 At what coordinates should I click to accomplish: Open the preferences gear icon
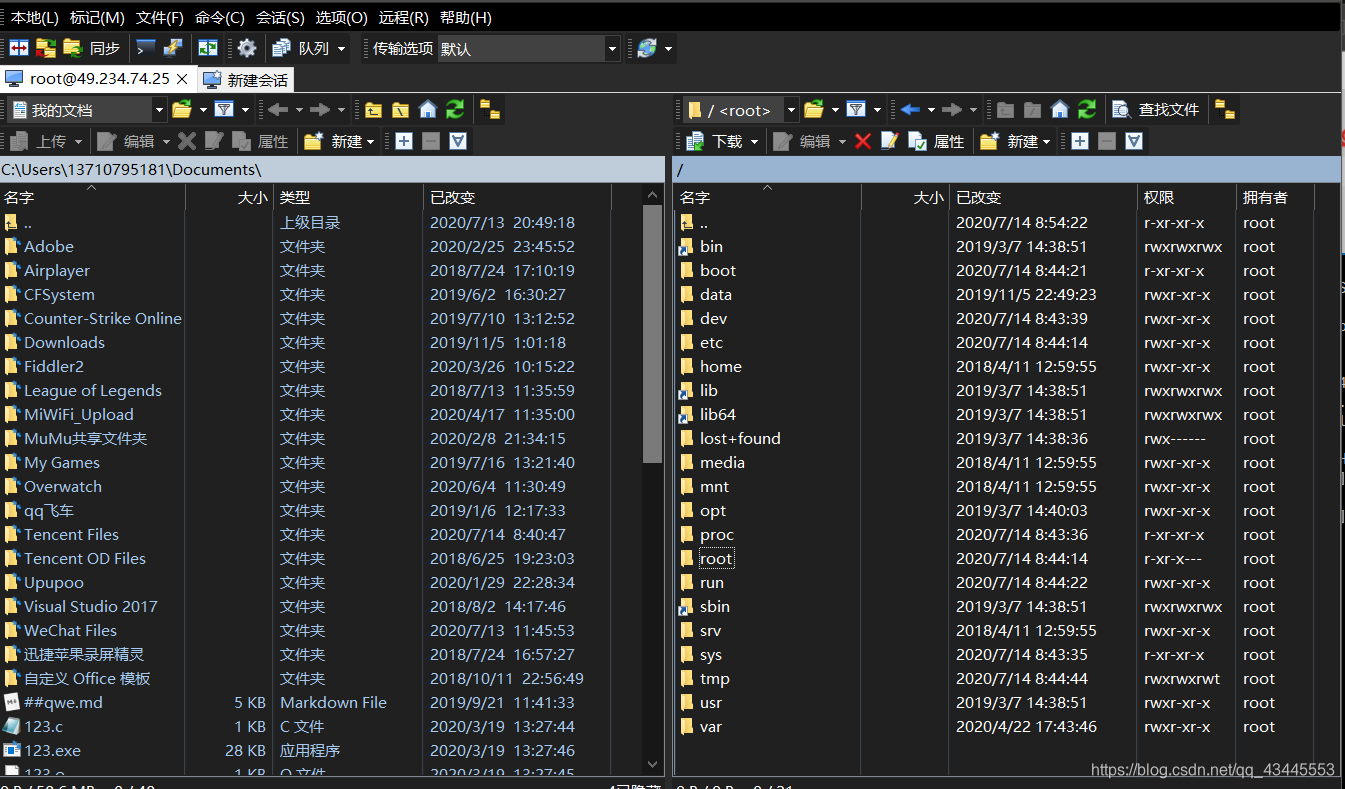246,48
